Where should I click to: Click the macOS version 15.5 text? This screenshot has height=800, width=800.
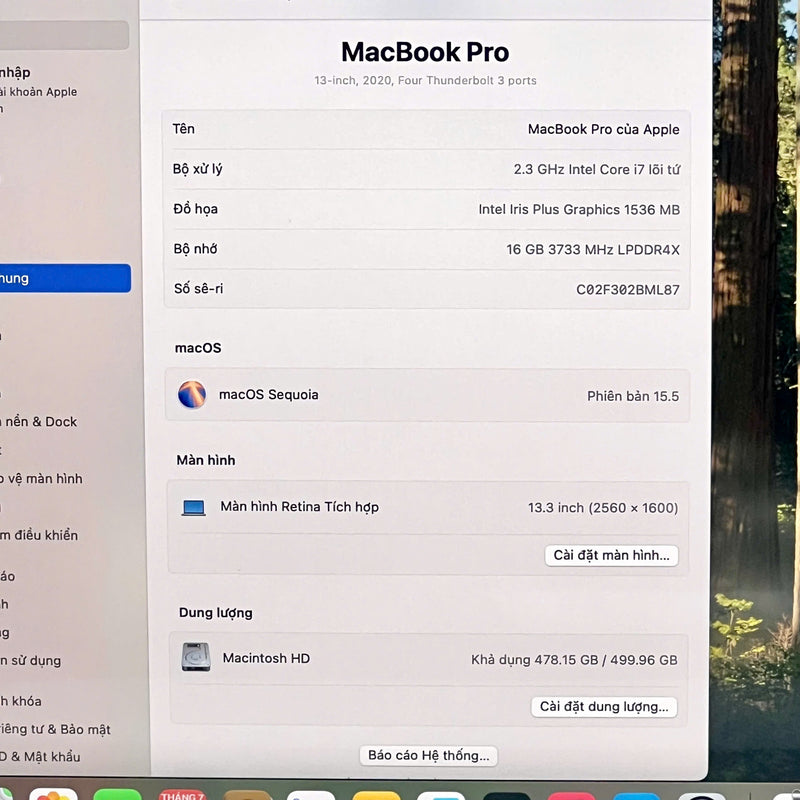[632, 396]
